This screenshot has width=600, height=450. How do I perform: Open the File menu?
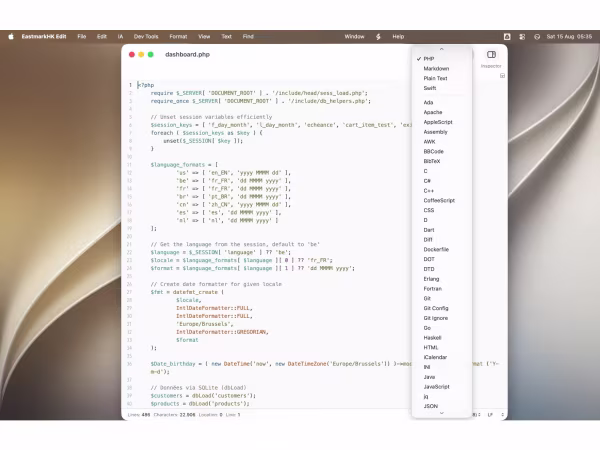(82, 37)
